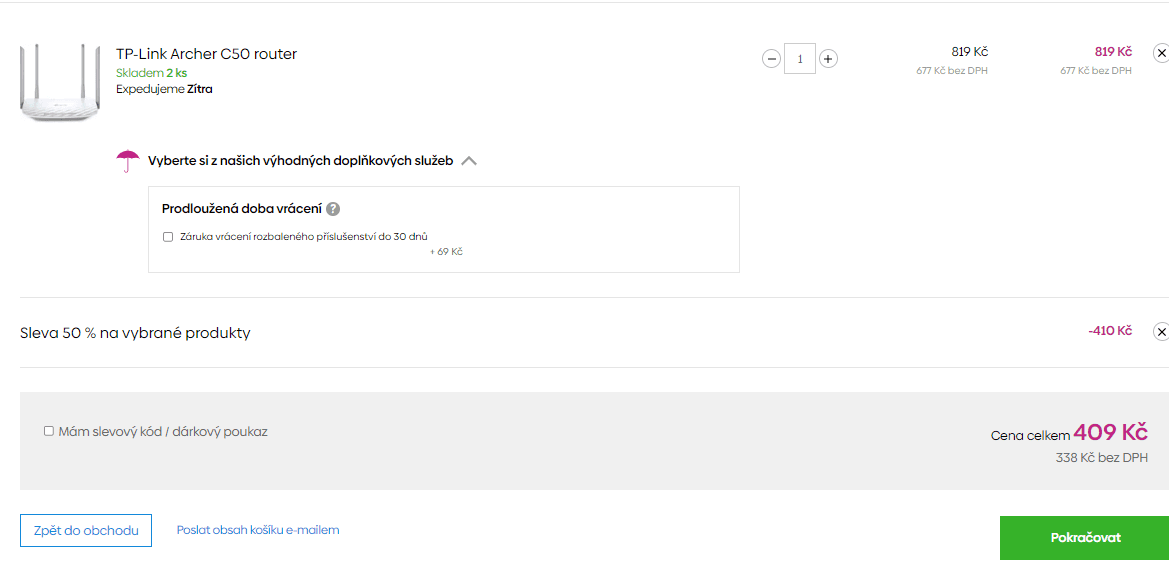The width and height of the screenshot is (1169, 562).
Task: Remove the Sleva 50 % discount row
Action: (1161, 331)
